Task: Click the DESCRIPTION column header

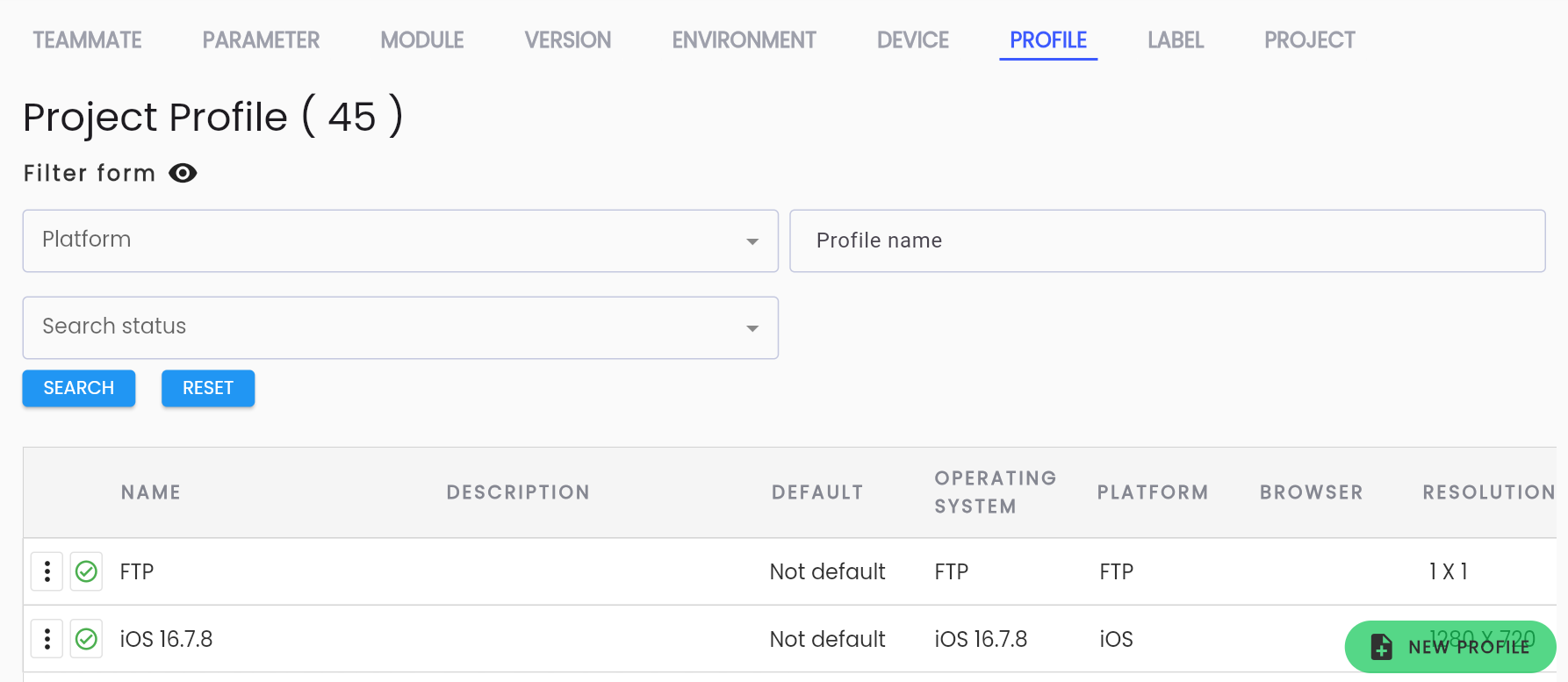Action: (x=518, y=492)
